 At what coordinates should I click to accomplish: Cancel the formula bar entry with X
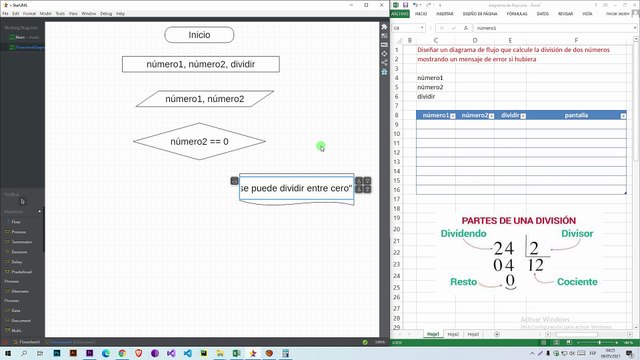click(x=442, y=28)
